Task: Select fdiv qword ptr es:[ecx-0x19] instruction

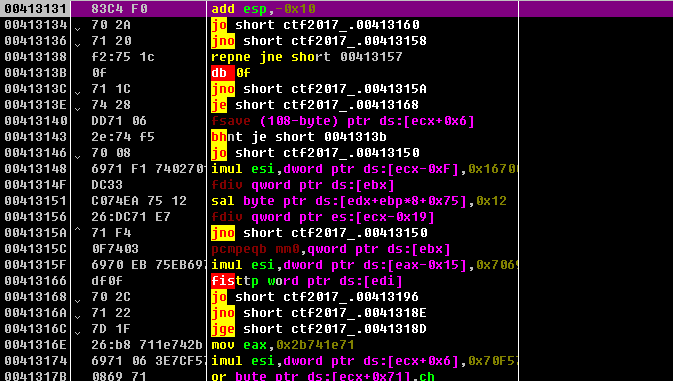Action: click(x=323, y=217)
